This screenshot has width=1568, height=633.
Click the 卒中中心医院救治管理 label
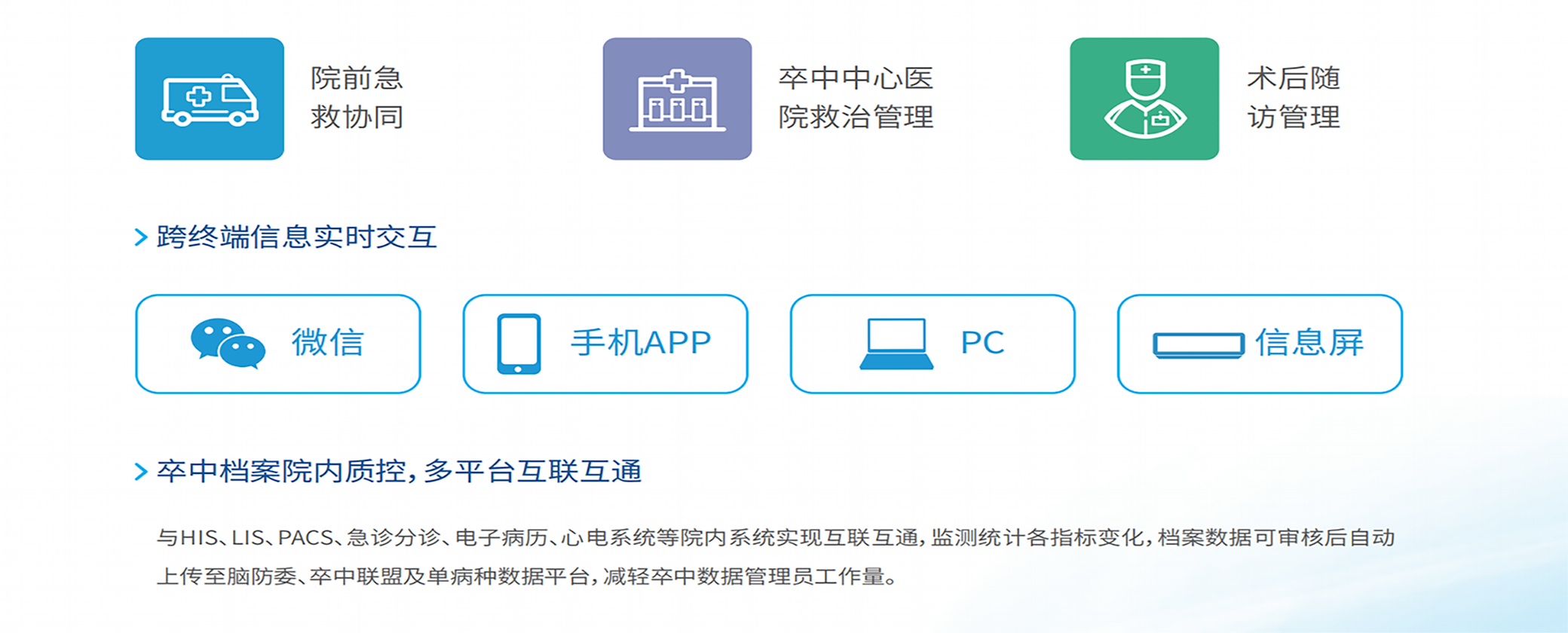click(x=856, y=98)
